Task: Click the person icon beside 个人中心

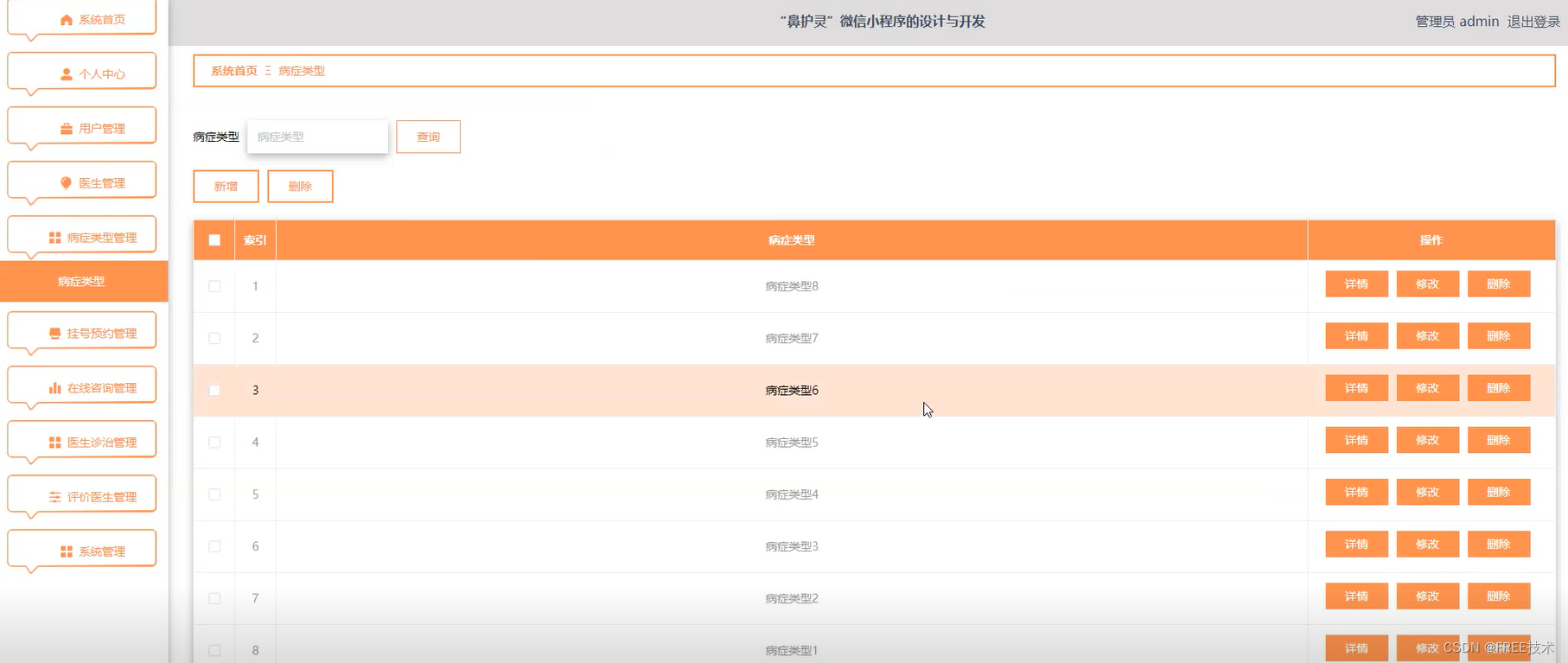Action: (x=67, y=74)
